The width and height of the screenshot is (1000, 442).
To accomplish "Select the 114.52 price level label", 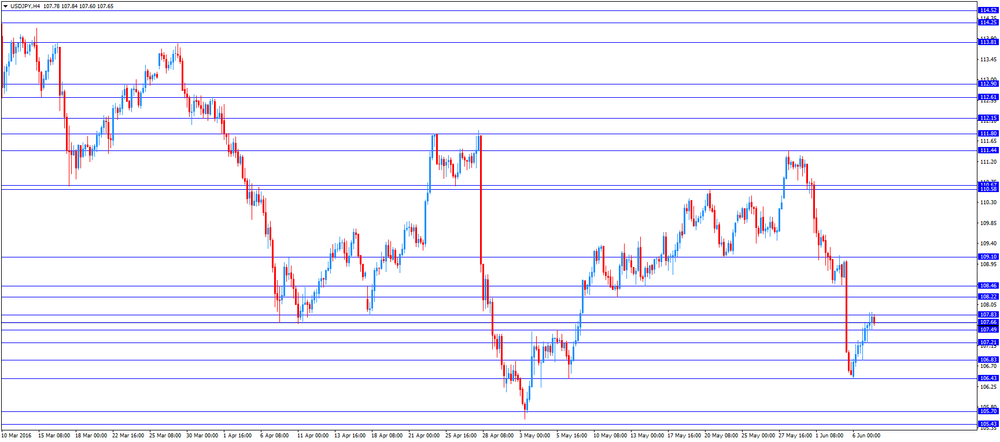I will click(x=988, y=10).
